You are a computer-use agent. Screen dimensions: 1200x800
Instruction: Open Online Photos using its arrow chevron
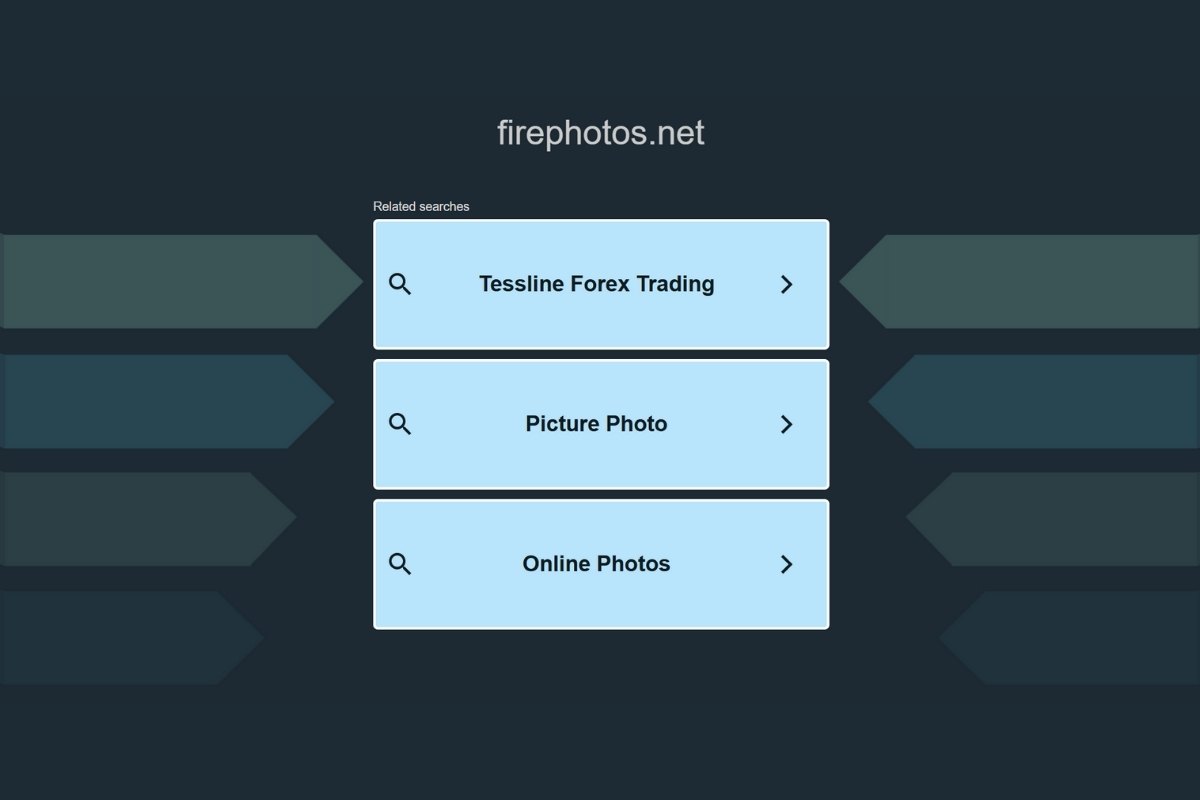click(x=786, y=564)
